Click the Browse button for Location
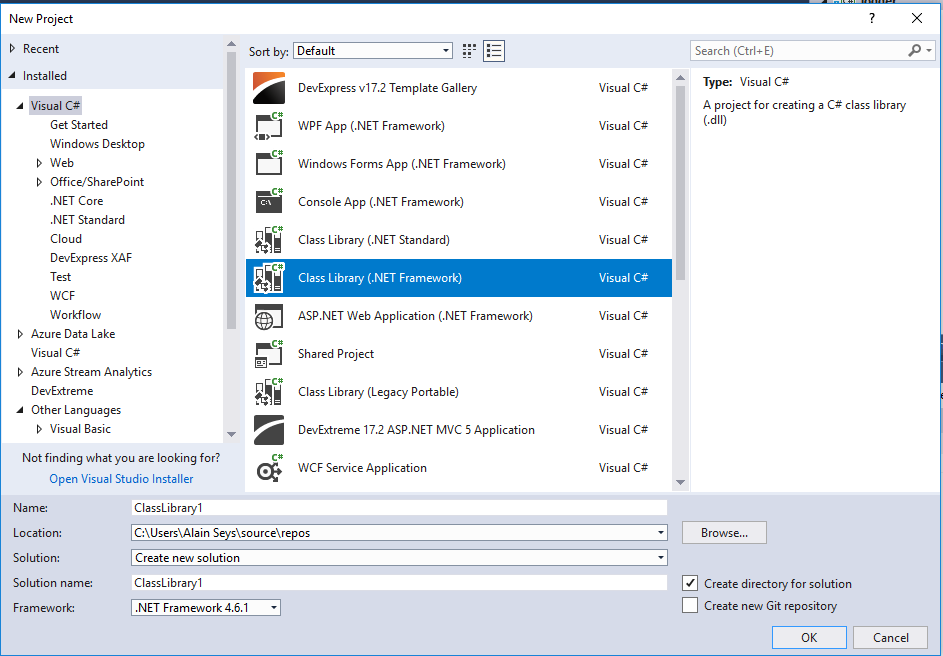The image size is (943, 656). click(723, 532)
